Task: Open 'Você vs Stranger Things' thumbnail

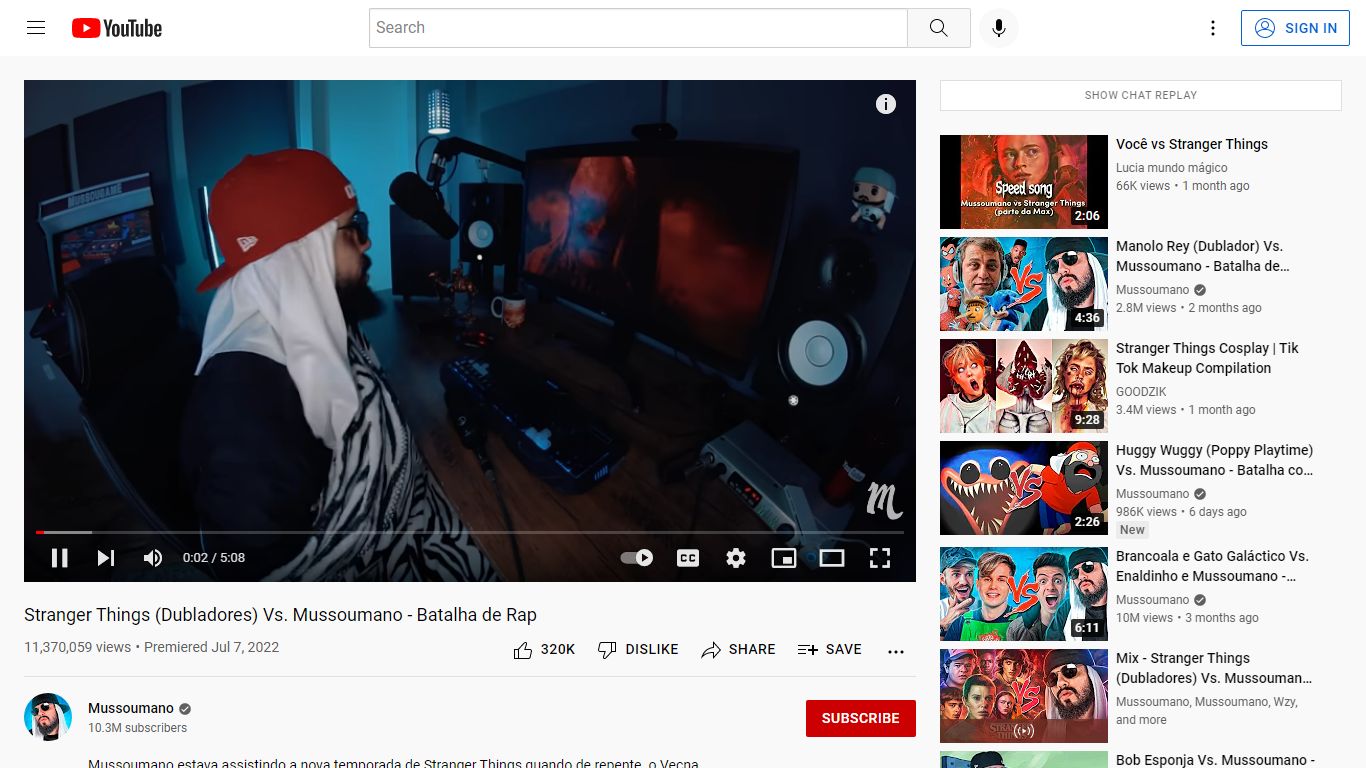Action: (1024, 182)
